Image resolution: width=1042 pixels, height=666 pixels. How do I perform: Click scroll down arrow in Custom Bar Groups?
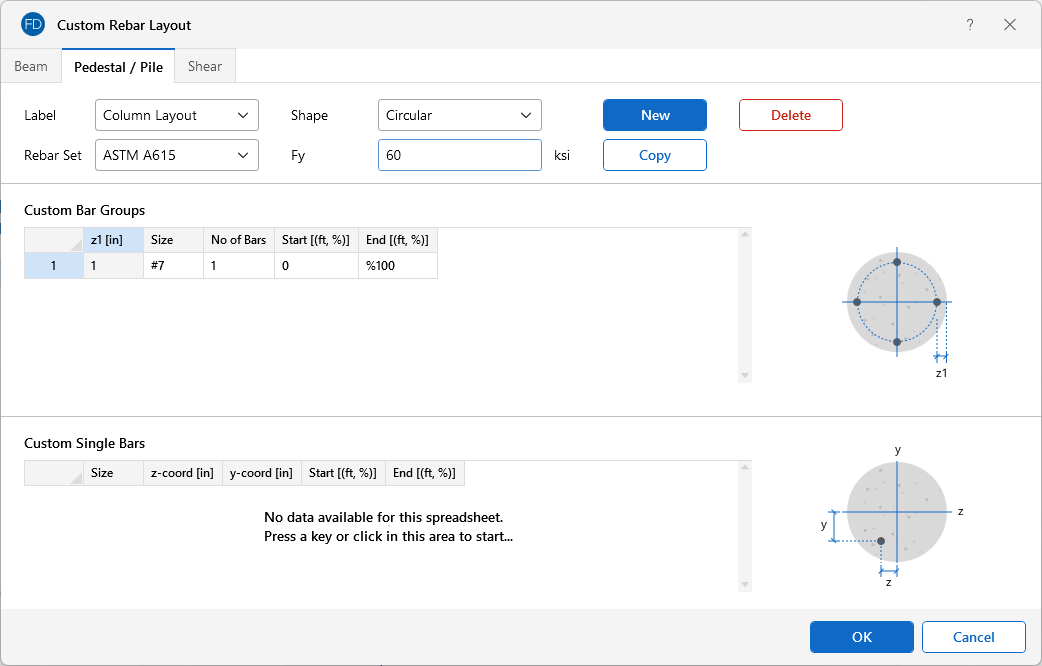[744, 375]
